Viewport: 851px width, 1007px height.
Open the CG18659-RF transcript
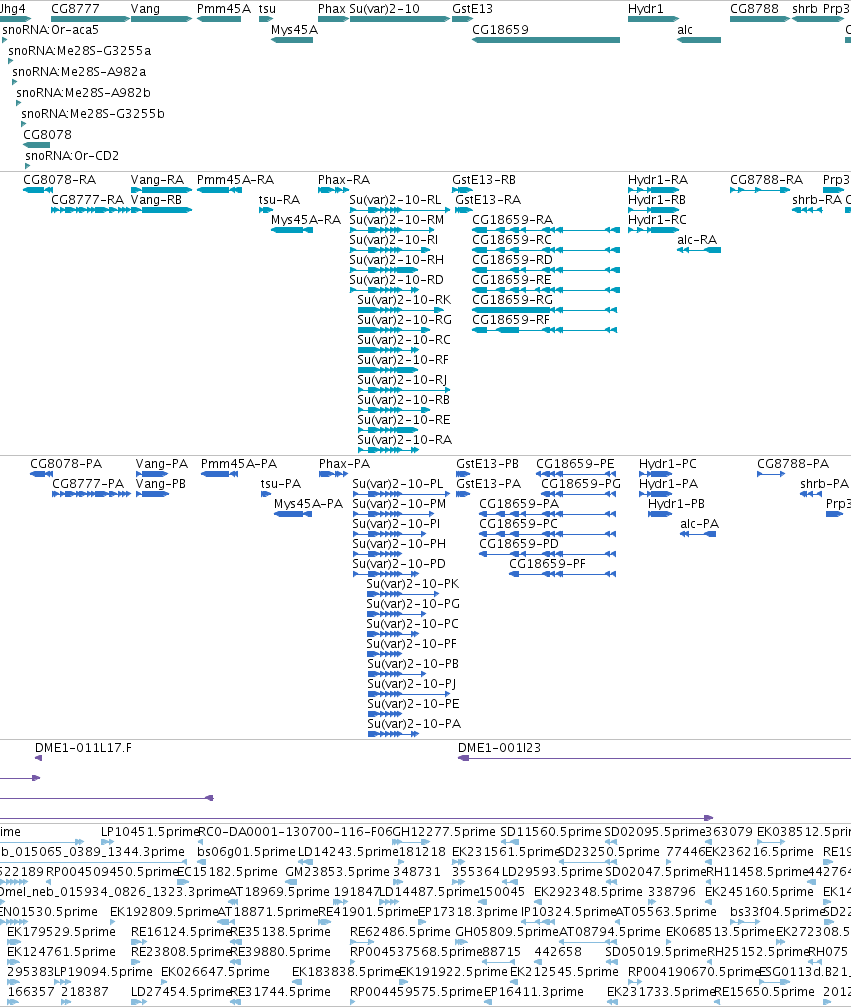click(x=545, y=330)
